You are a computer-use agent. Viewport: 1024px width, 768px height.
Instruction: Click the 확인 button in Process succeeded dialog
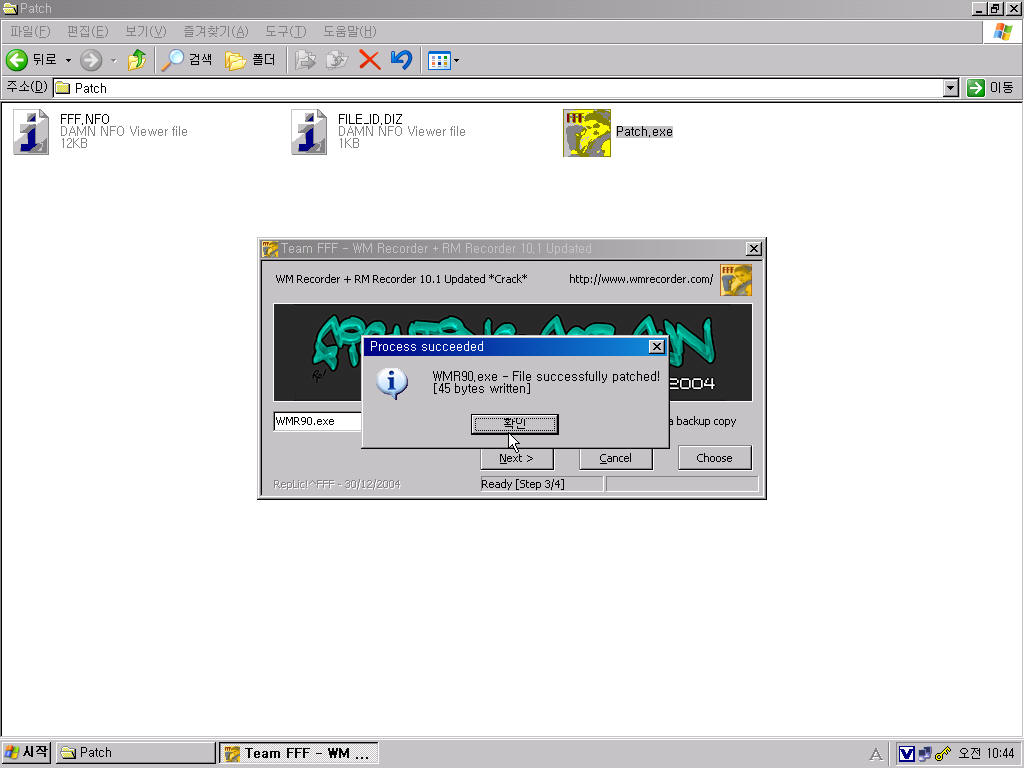(515, 424)
